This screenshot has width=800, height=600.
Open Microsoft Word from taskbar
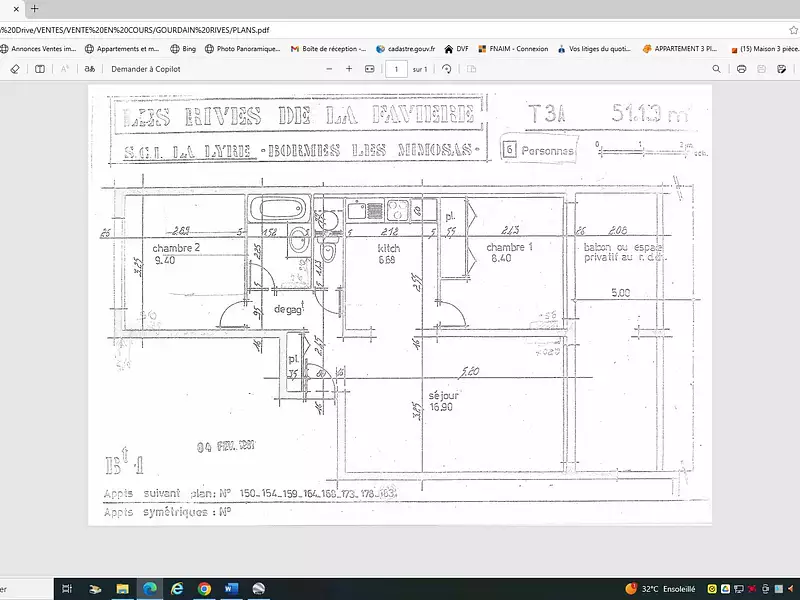point(231,589)
